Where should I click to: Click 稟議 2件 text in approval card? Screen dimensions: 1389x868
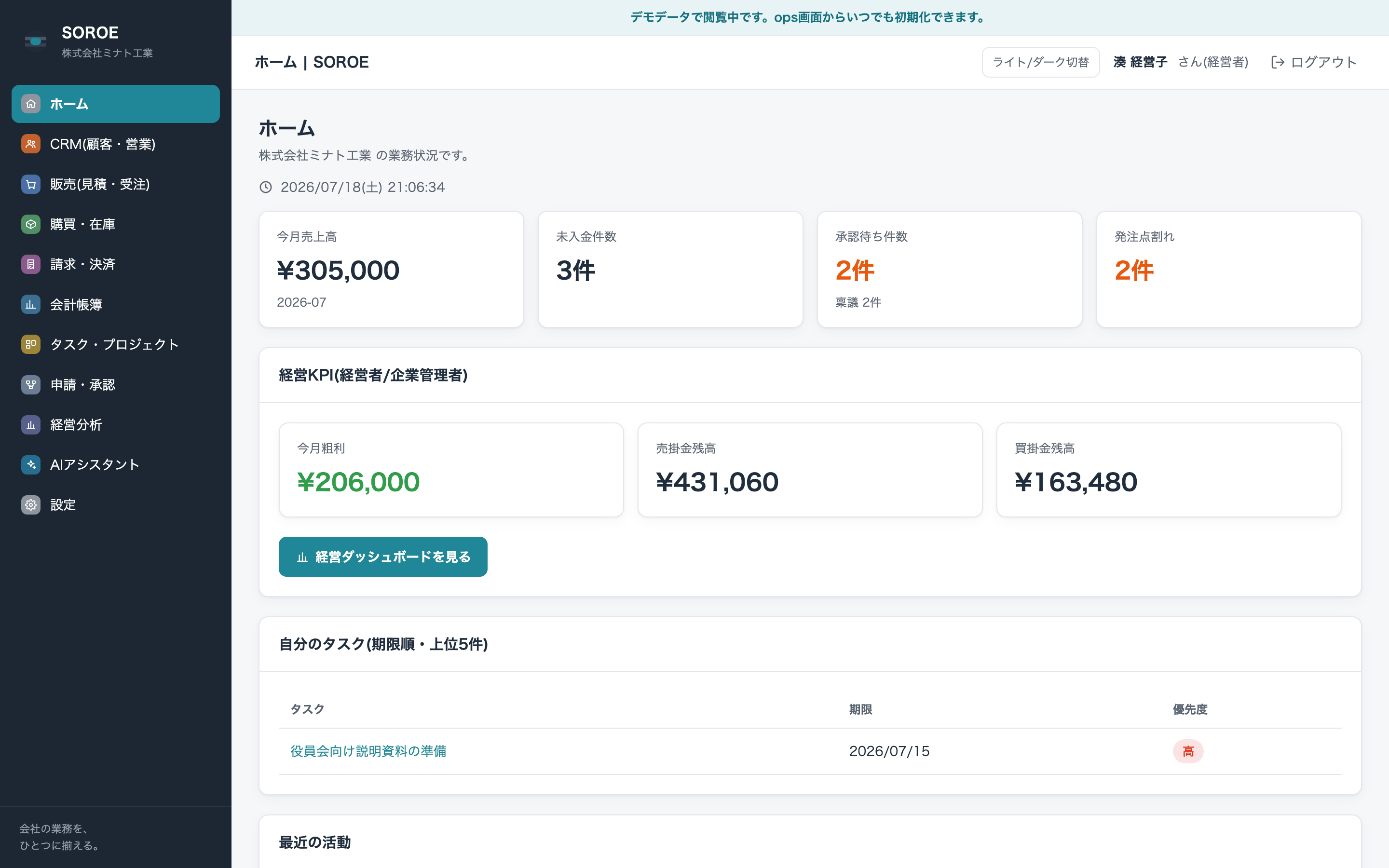coord(858,302)
